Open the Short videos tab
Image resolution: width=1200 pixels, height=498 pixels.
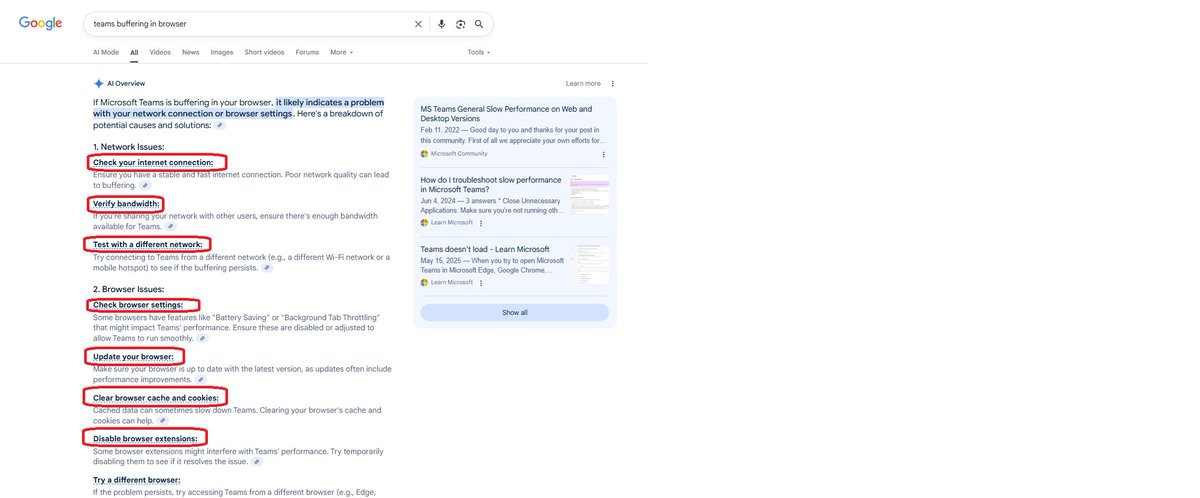tap(264, 52)
